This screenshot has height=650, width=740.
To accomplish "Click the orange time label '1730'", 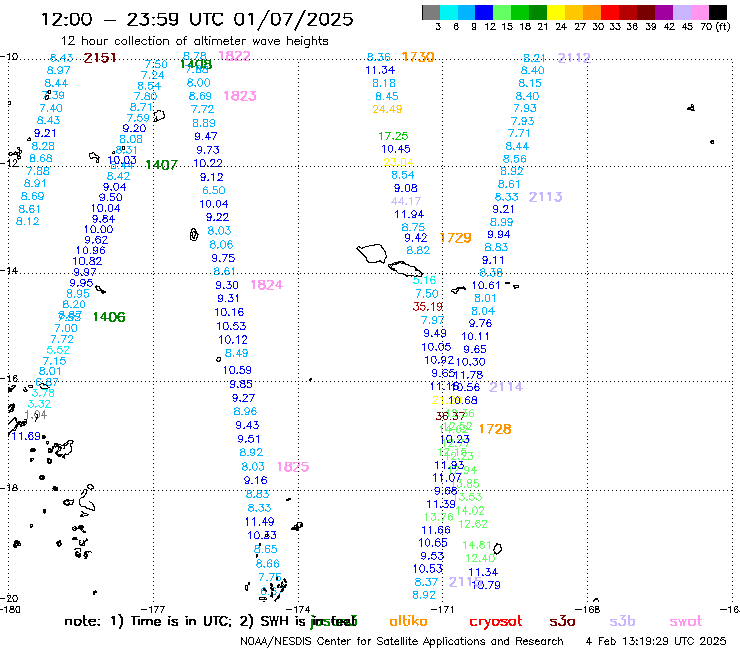I will tap(418, 57).
